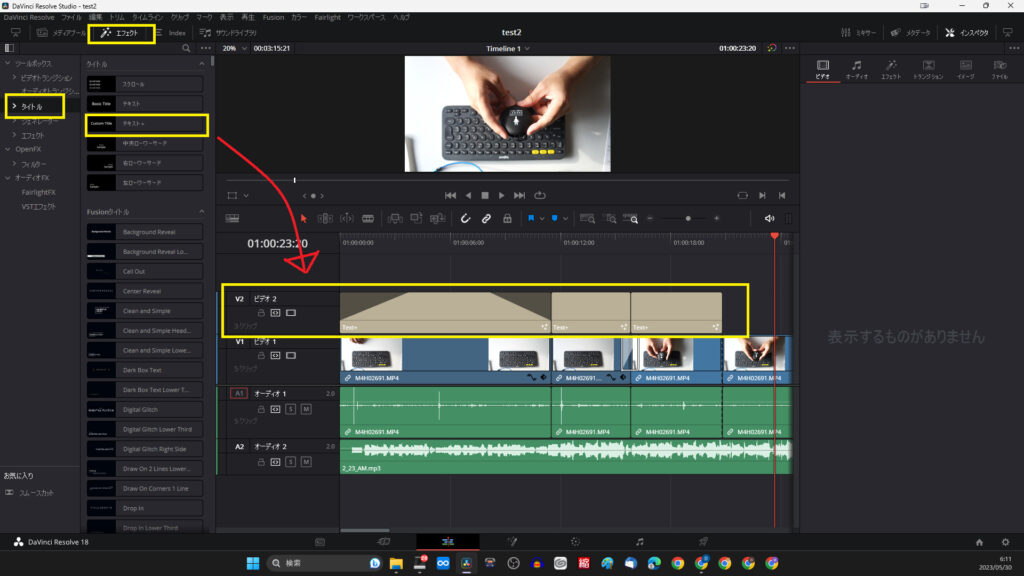Collapse the Fusionタイトル list section
Viewport: 1024px width, 576px height.
coord(202,212)
